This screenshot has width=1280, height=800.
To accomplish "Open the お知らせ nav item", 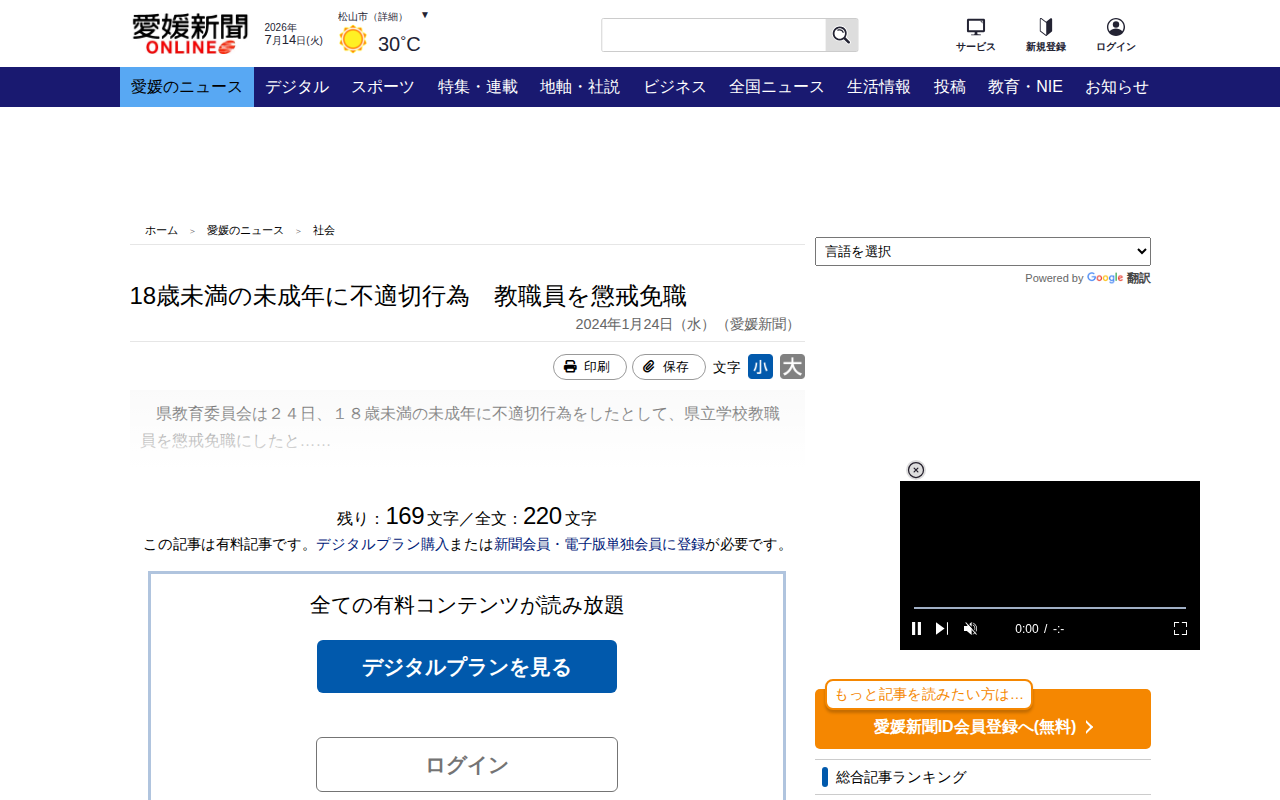I will pos(1117,87).
